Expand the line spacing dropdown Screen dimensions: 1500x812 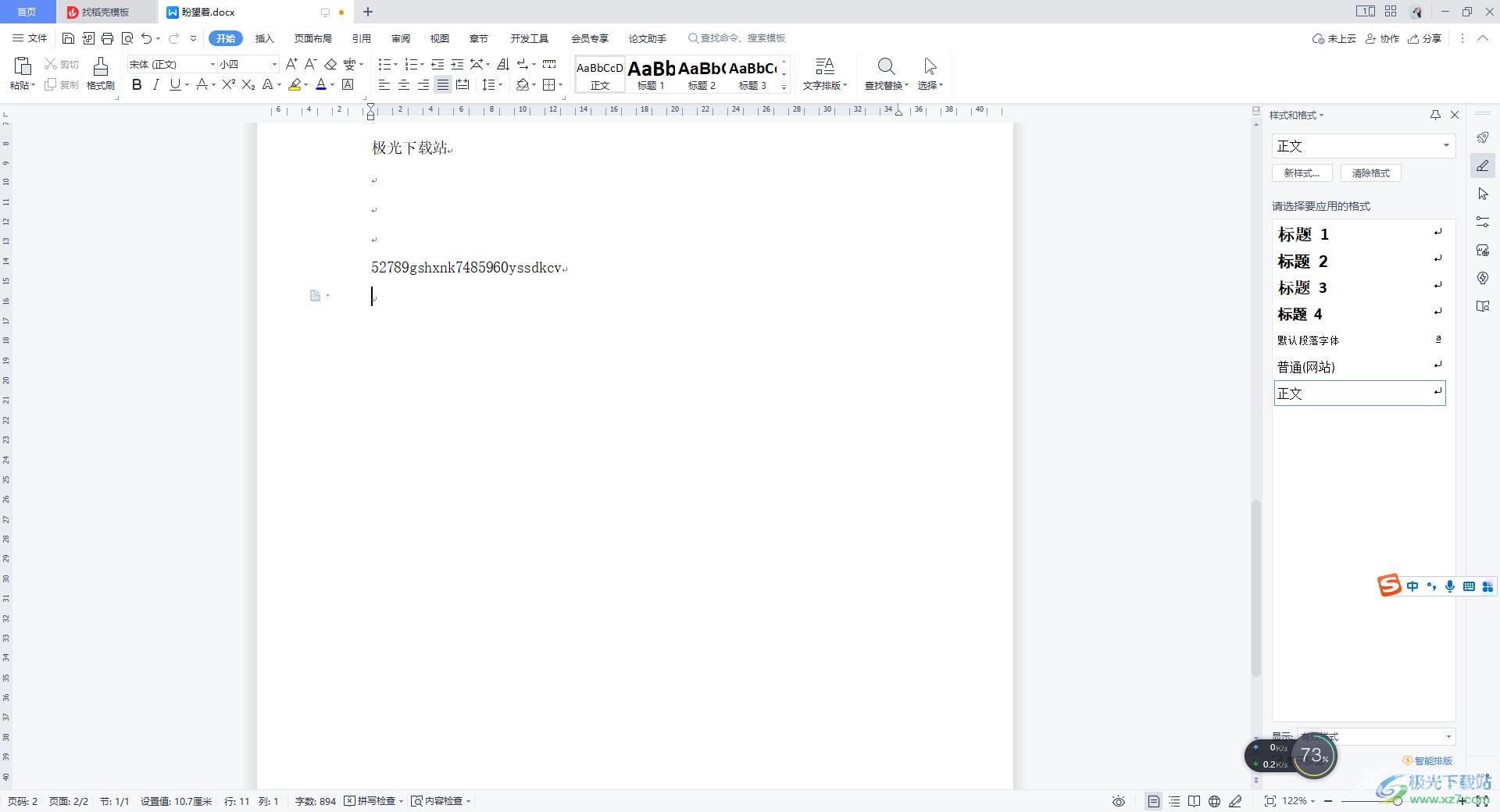click(500, 85)
